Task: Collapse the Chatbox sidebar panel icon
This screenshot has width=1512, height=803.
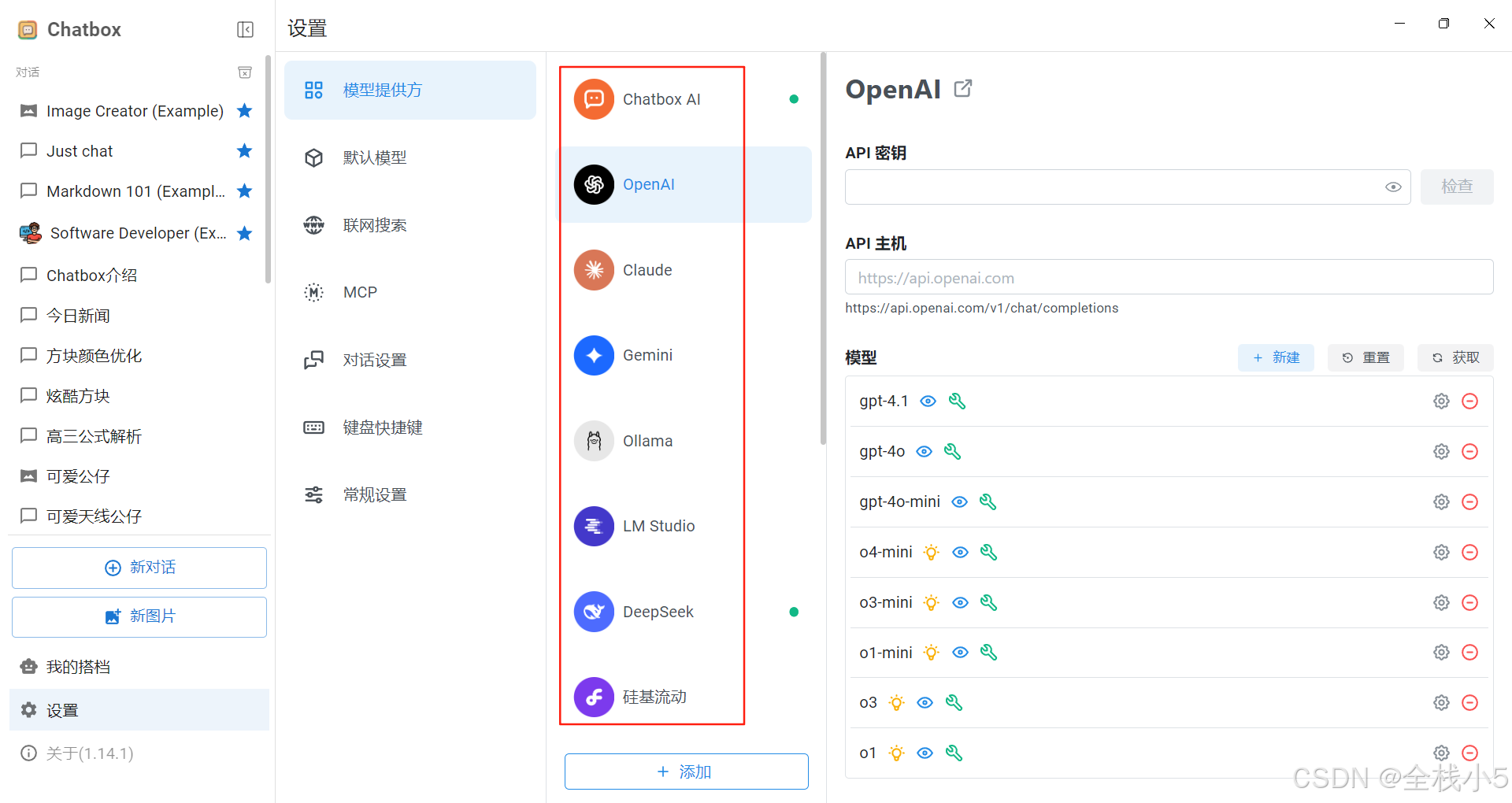Action: click(x=245, y=29)
